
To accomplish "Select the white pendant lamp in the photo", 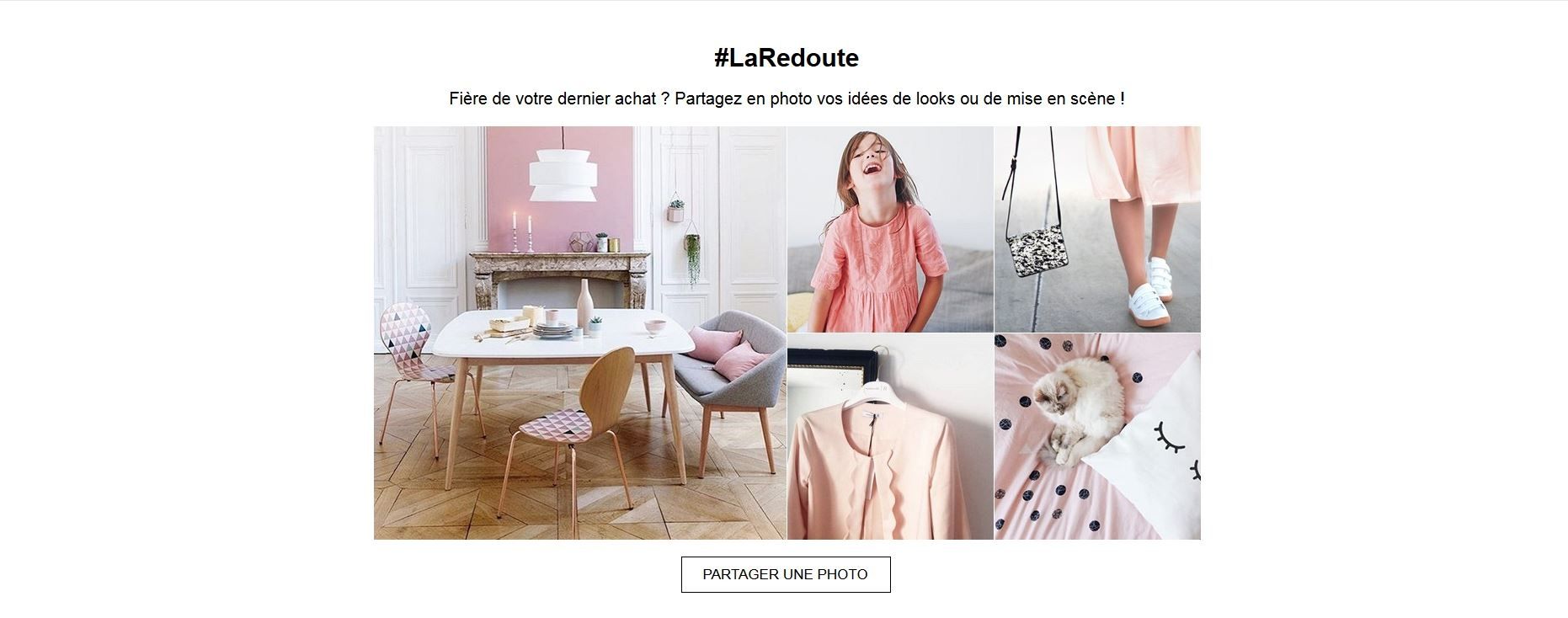I will point(563,176).
